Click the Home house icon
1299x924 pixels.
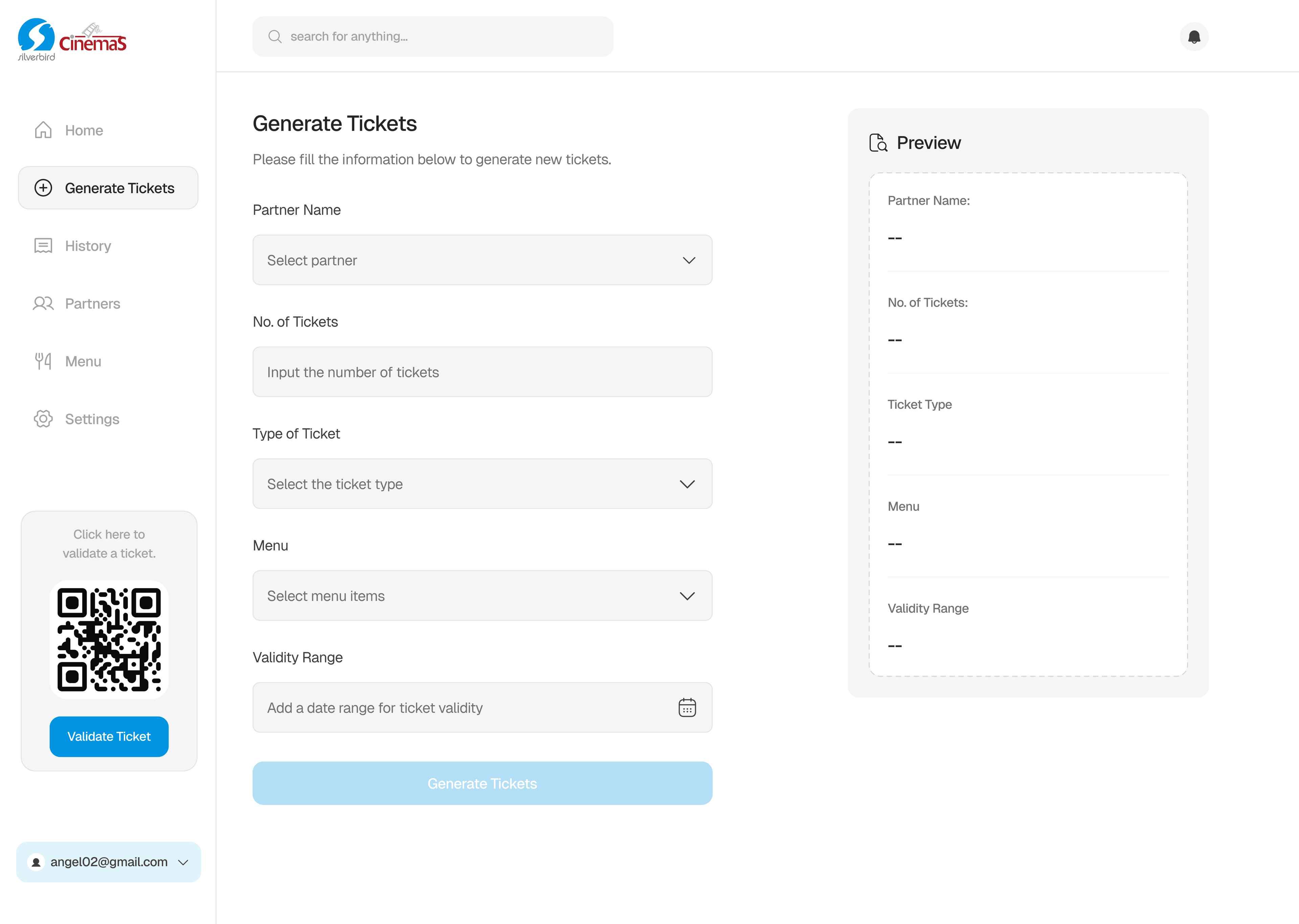pos(43,130)
